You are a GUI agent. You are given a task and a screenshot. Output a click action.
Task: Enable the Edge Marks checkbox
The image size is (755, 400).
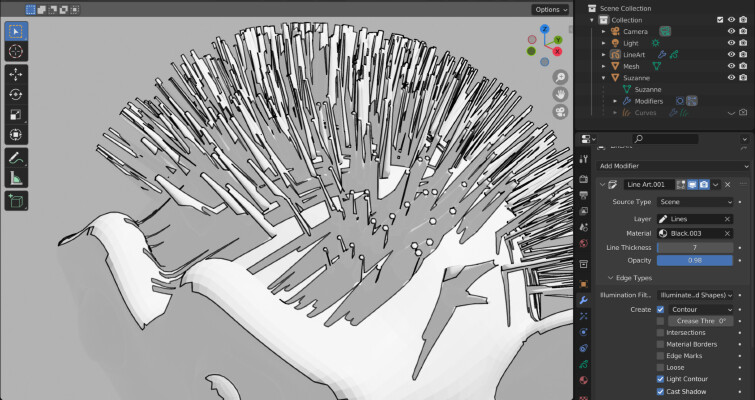point(660,356)
